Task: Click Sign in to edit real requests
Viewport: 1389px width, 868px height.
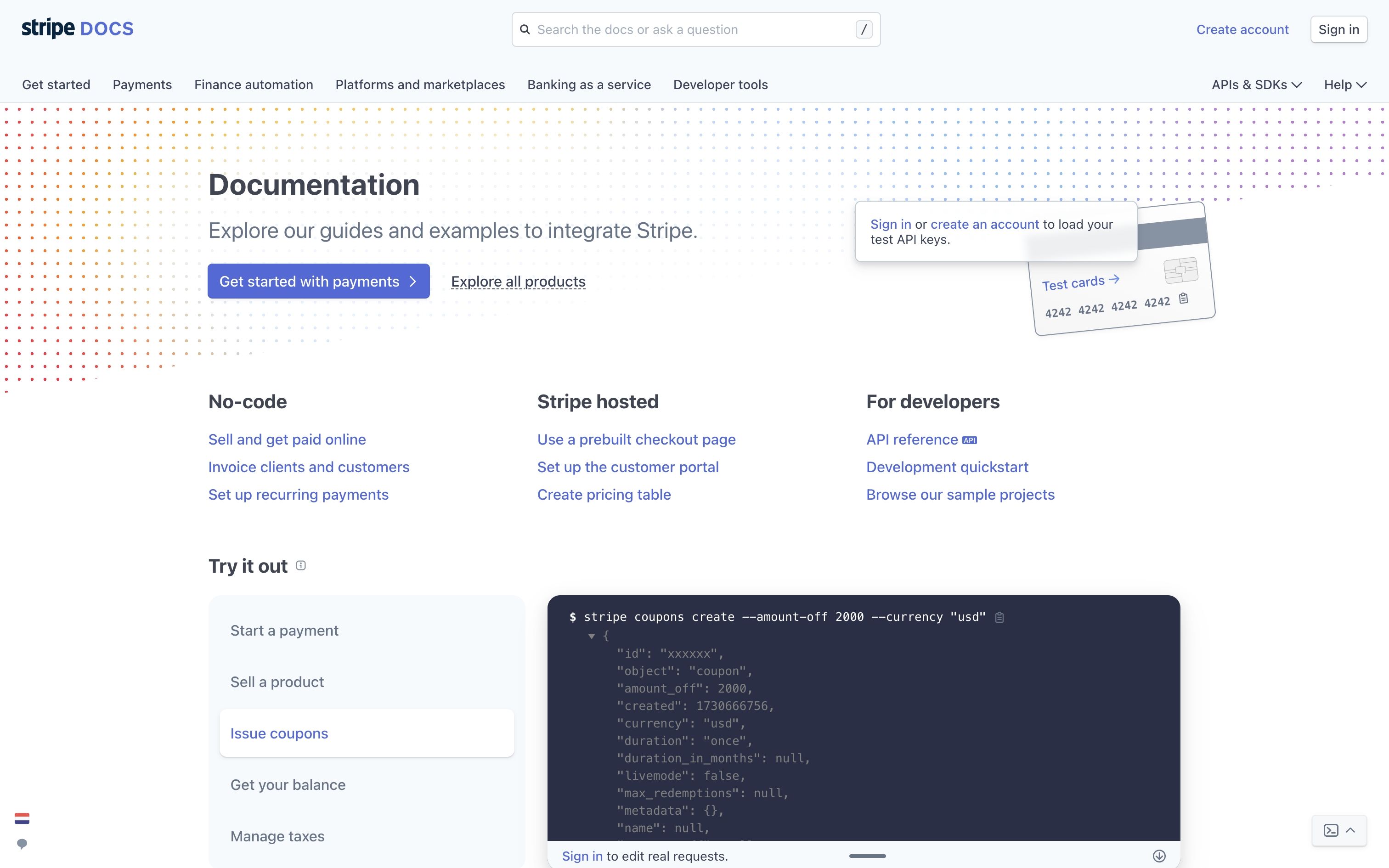Action: [582, 856]
